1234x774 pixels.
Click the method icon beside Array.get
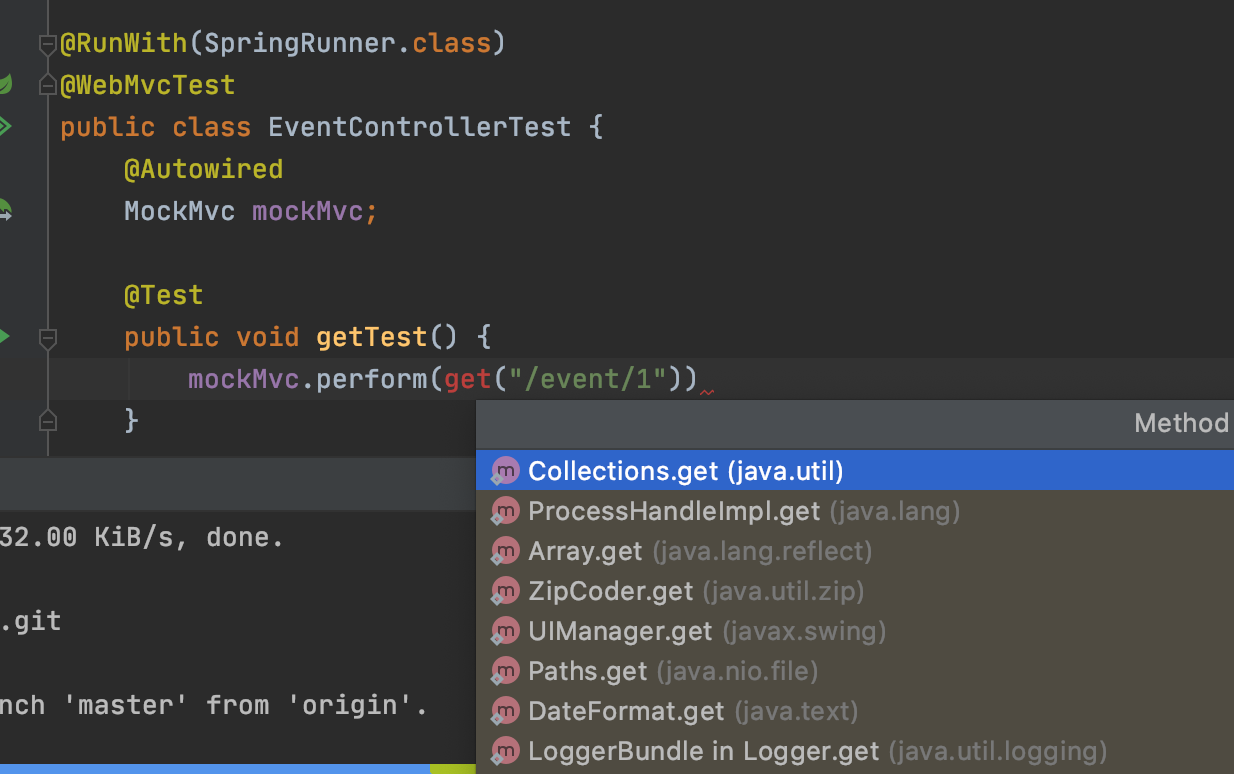coord(505,551)
